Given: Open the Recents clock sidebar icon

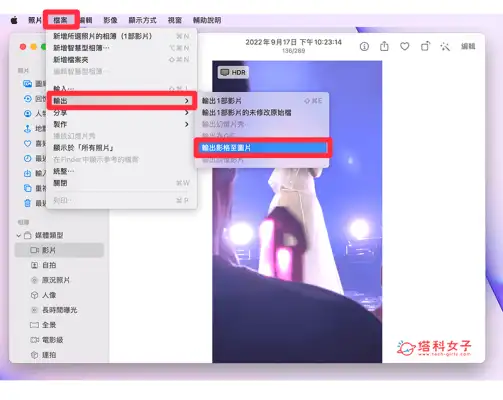Looking at the screenshot, I should click(27, 158).
